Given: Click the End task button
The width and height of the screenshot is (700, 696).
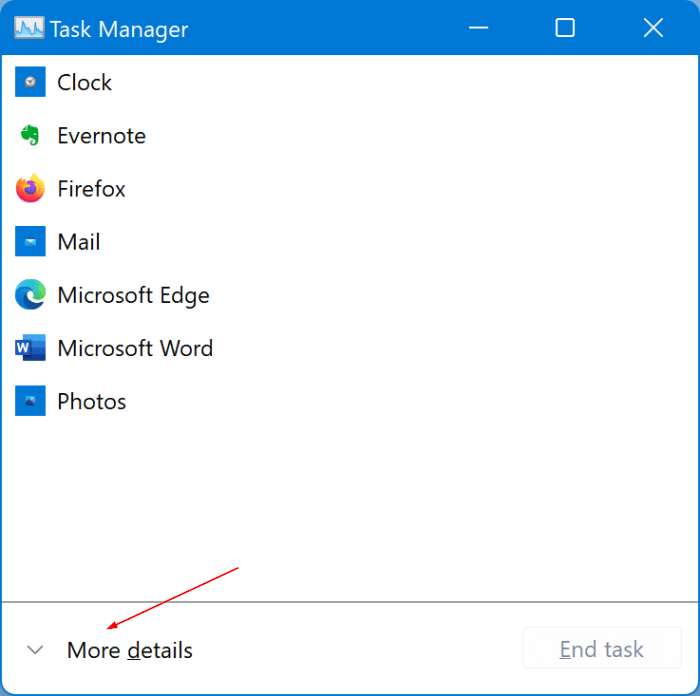Looking at the screenshot, I should tap(602, 648).
